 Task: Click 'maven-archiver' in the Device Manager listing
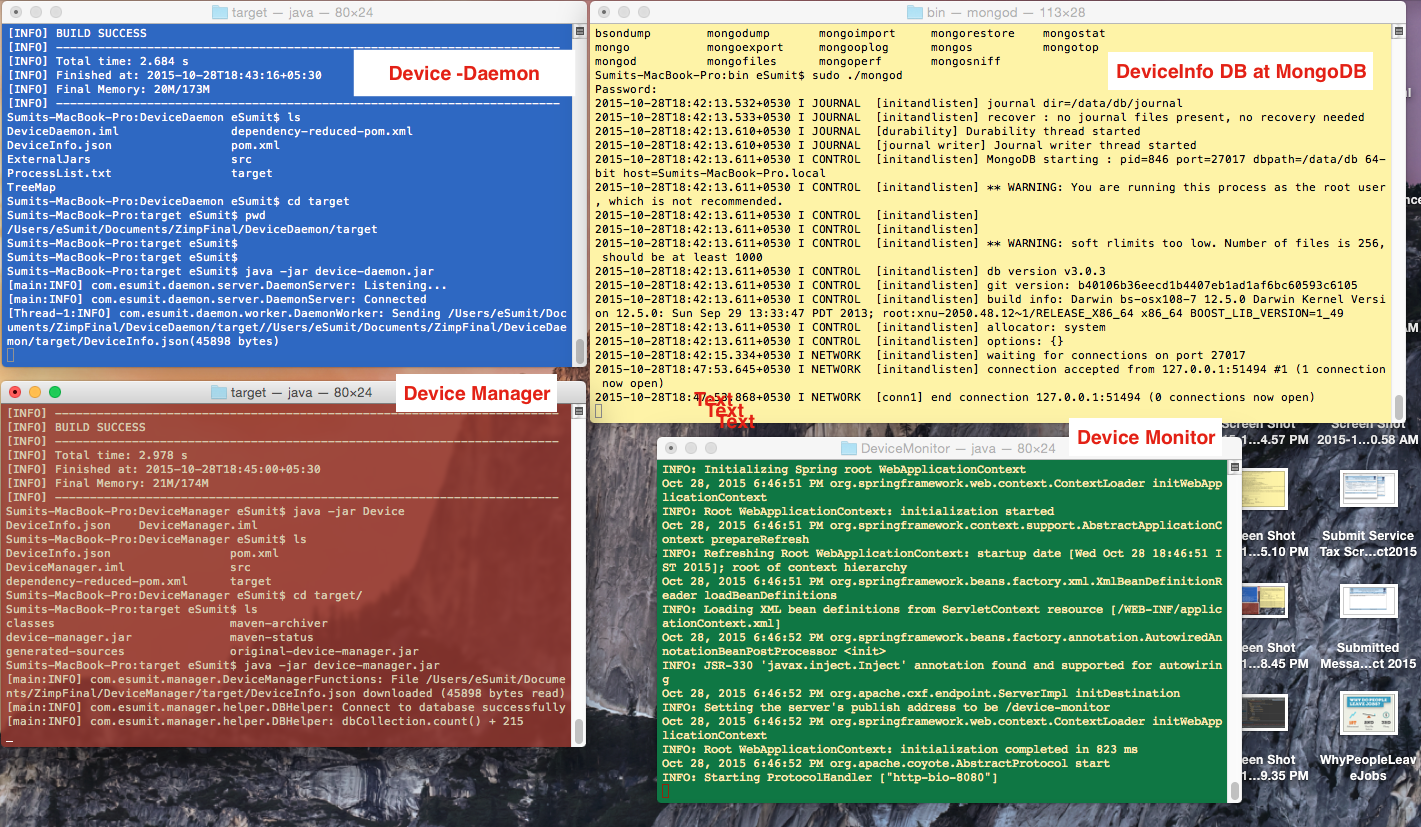(x=278, y=623)
